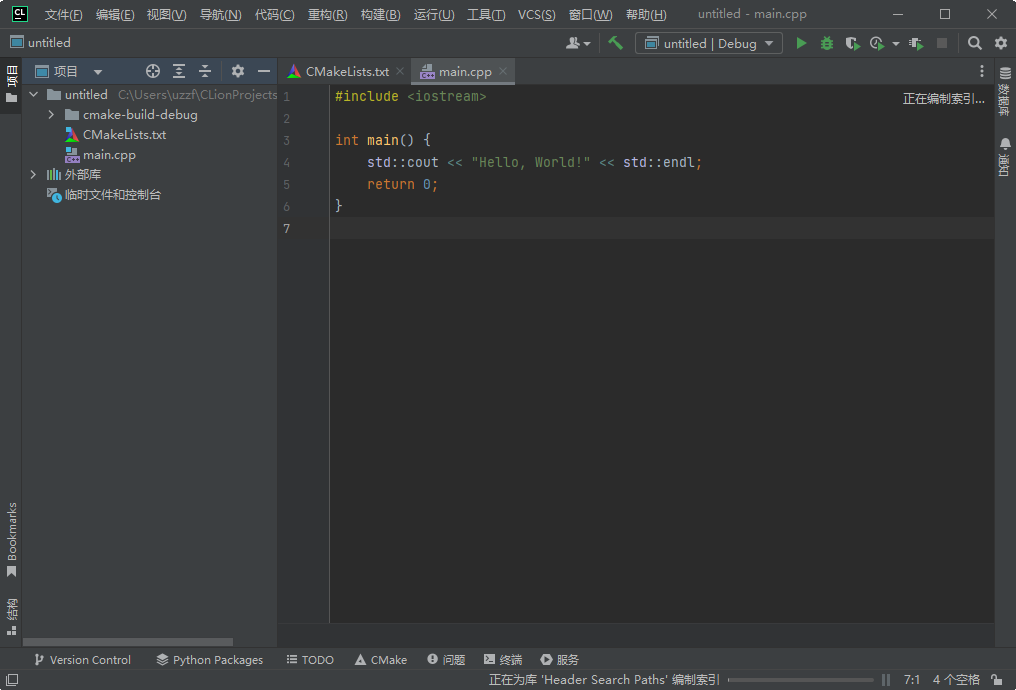The width and height of the screenshot is (1016, 690).
Task: Open the Tools menu
Action: click(x=486, y=14)
